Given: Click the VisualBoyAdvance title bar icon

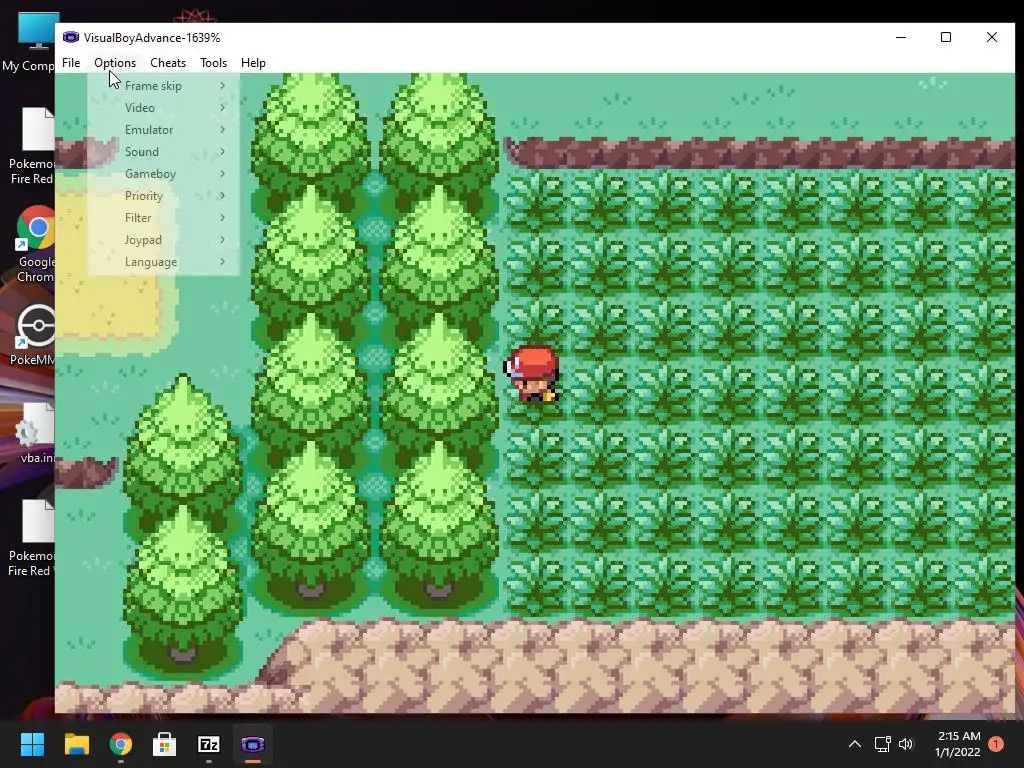Looking at the screenshot, I should tap(71, 37).
